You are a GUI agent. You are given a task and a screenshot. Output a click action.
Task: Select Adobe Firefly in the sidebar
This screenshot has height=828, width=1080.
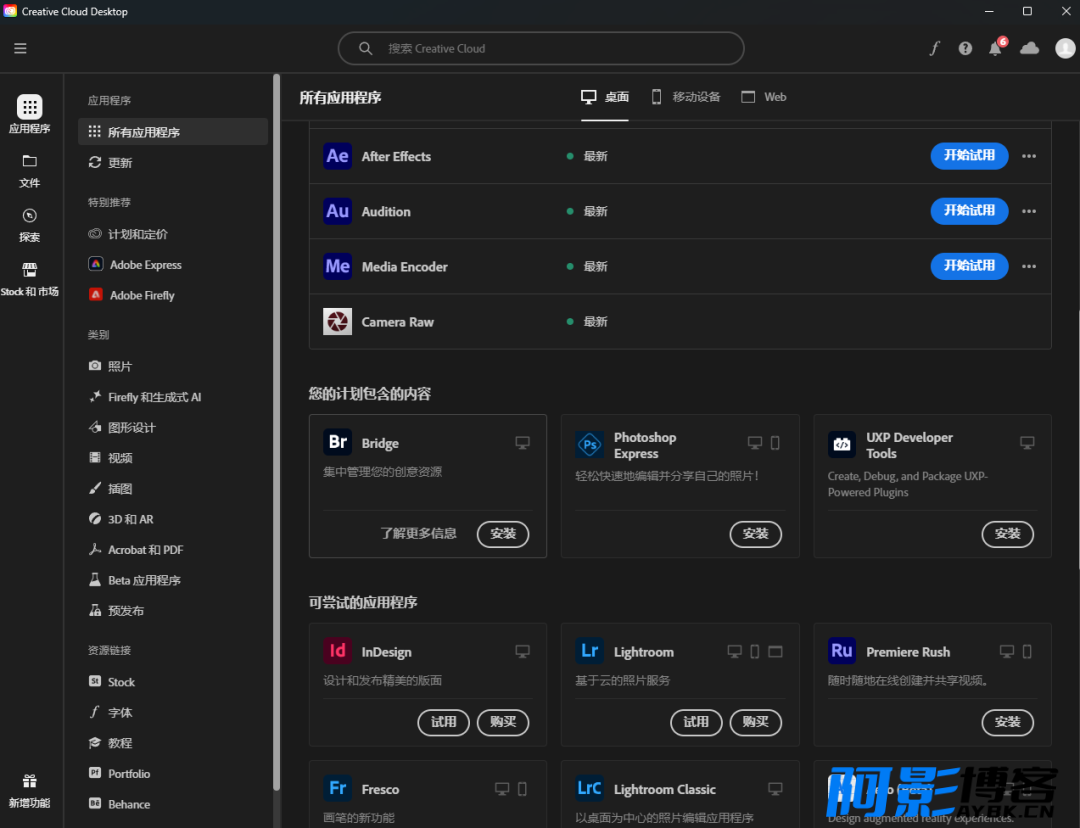[142, 295]
